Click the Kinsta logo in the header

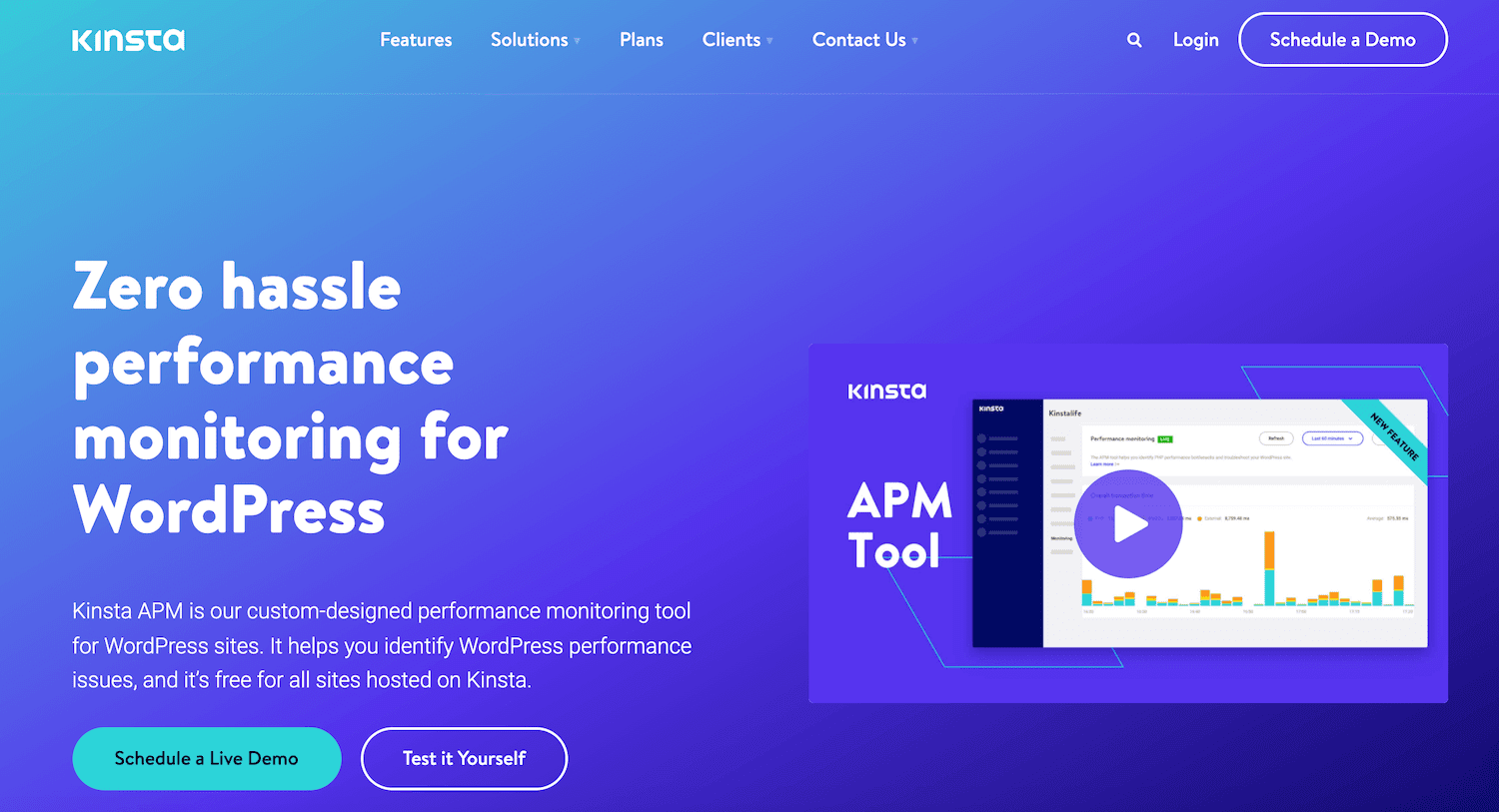point(128,40)
